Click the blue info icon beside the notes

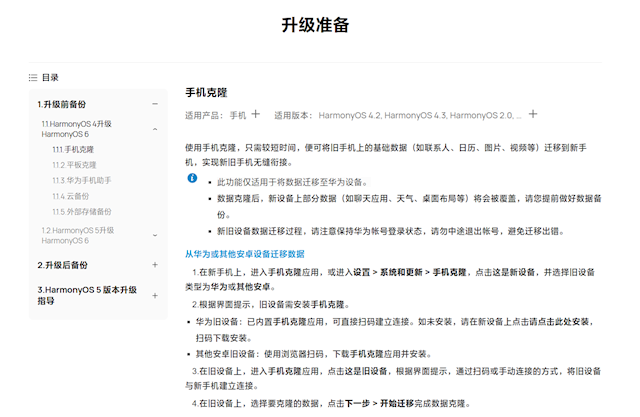pyautogui.click(x=193, y=178)
